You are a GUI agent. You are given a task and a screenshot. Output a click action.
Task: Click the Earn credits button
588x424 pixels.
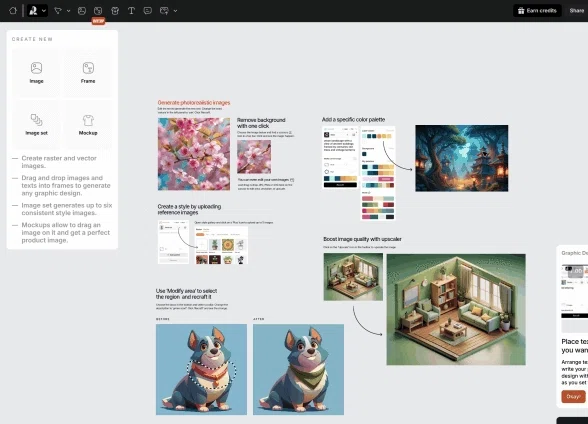tap(537, 10)
